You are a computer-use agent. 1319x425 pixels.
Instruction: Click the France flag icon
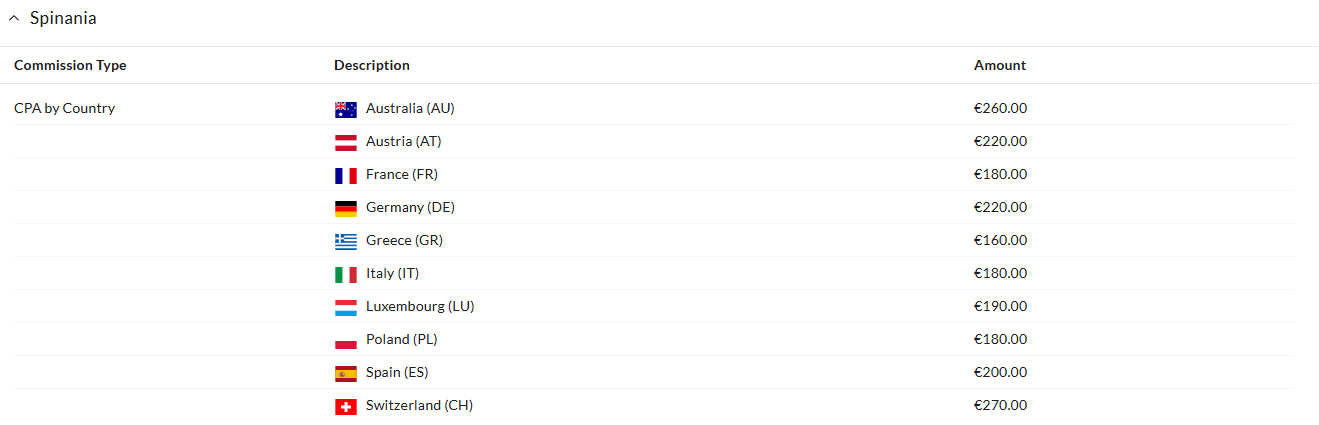[346, 175]
